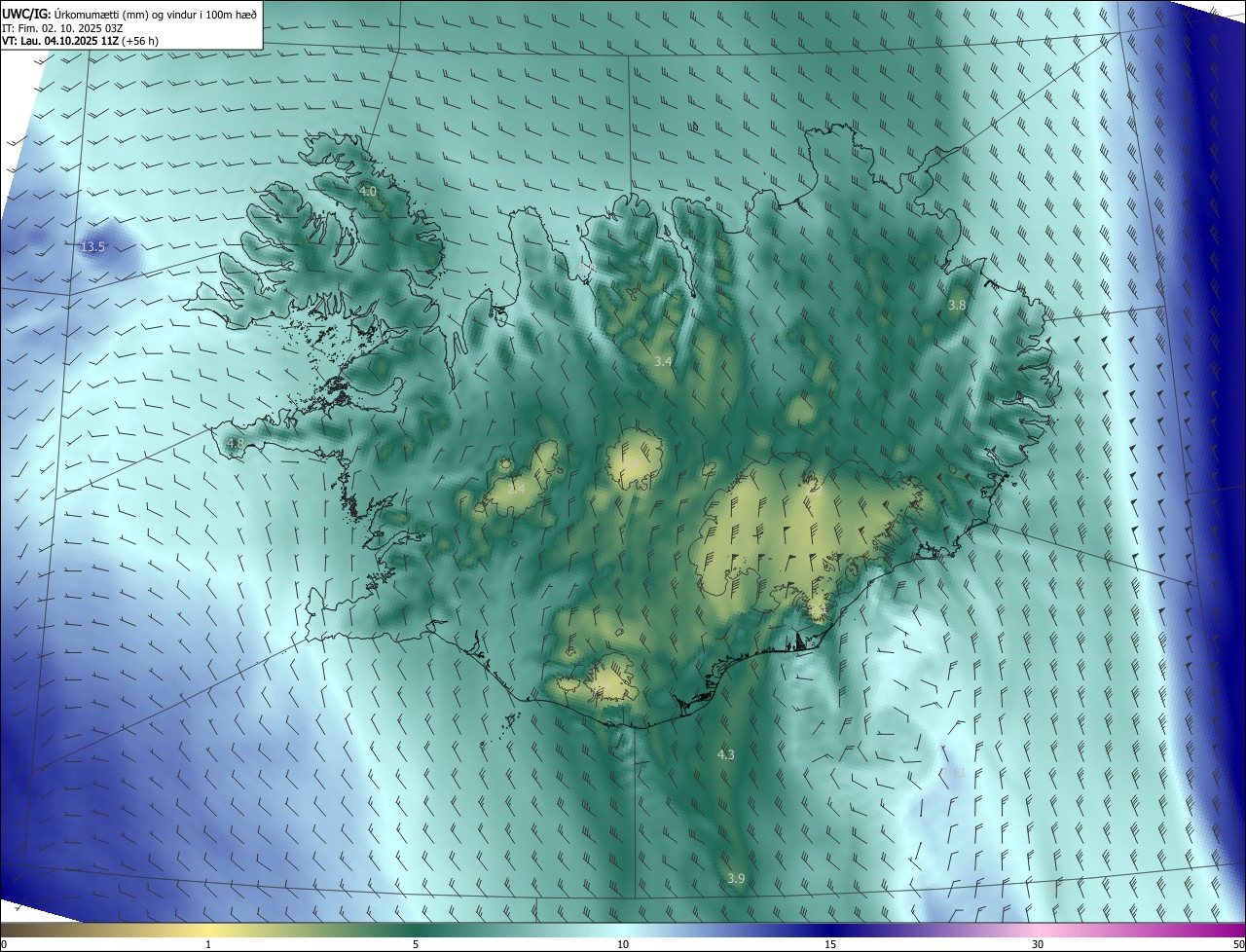This screenshot has height=952, width=1246.
Task: Click the colour scale tick label 15
Action: point(830,944)
